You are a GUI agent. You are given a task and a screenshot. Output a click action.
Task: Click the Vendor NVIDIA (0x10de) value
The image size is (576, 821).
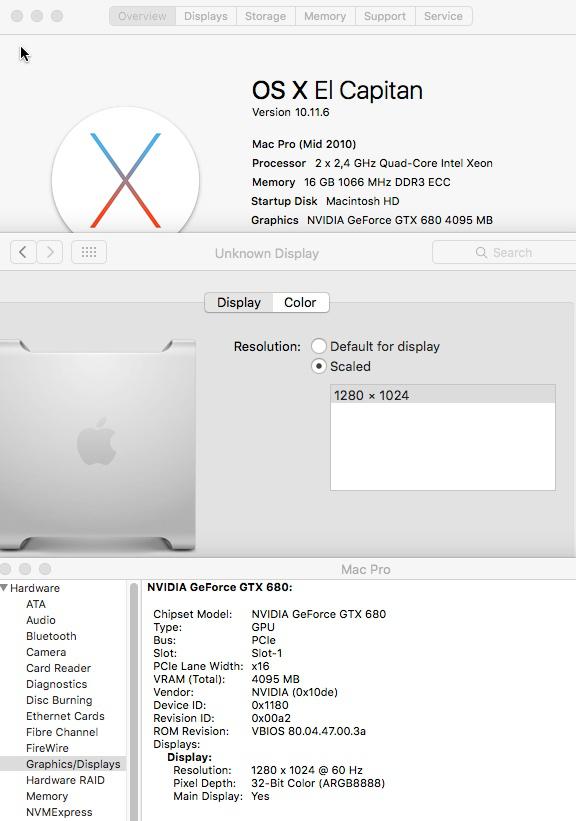pos(294,692)
